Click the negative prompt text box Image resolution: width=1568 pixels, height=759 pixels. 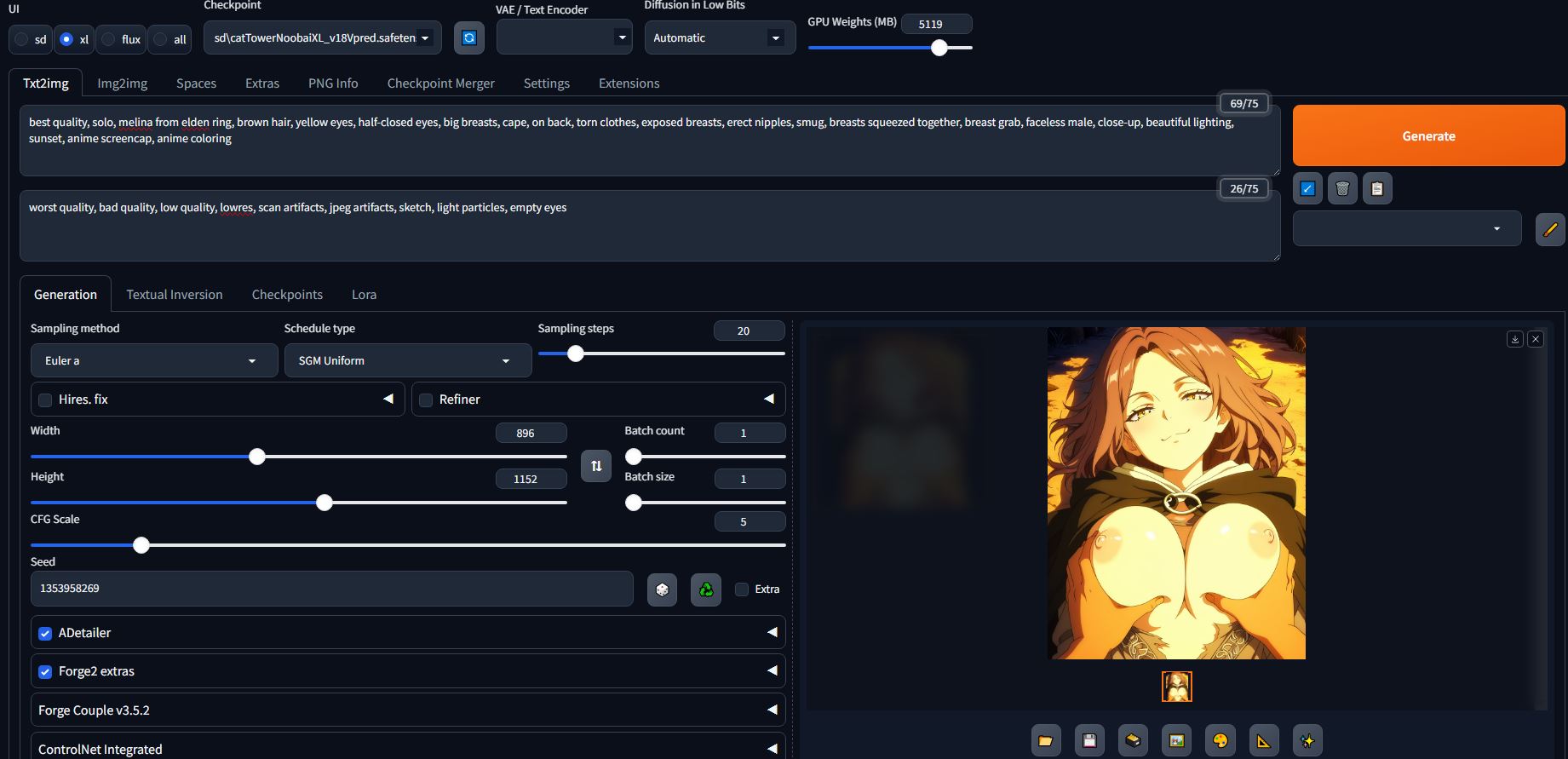point(650,226)
